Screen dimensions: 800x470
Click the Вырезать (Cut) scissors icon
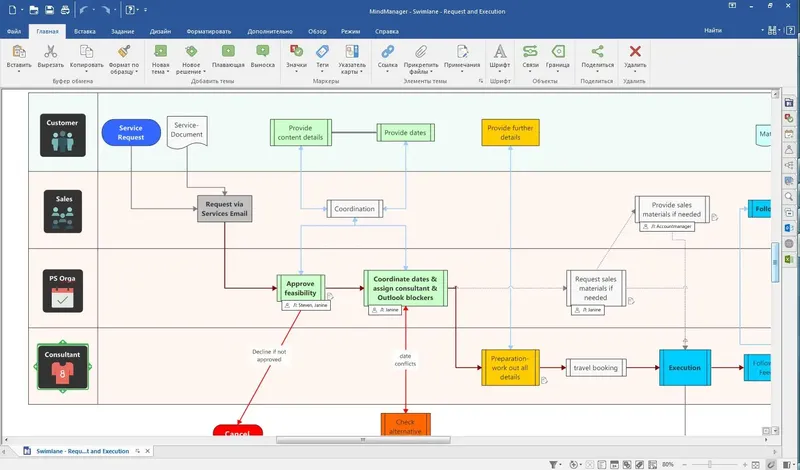[51, 52]
